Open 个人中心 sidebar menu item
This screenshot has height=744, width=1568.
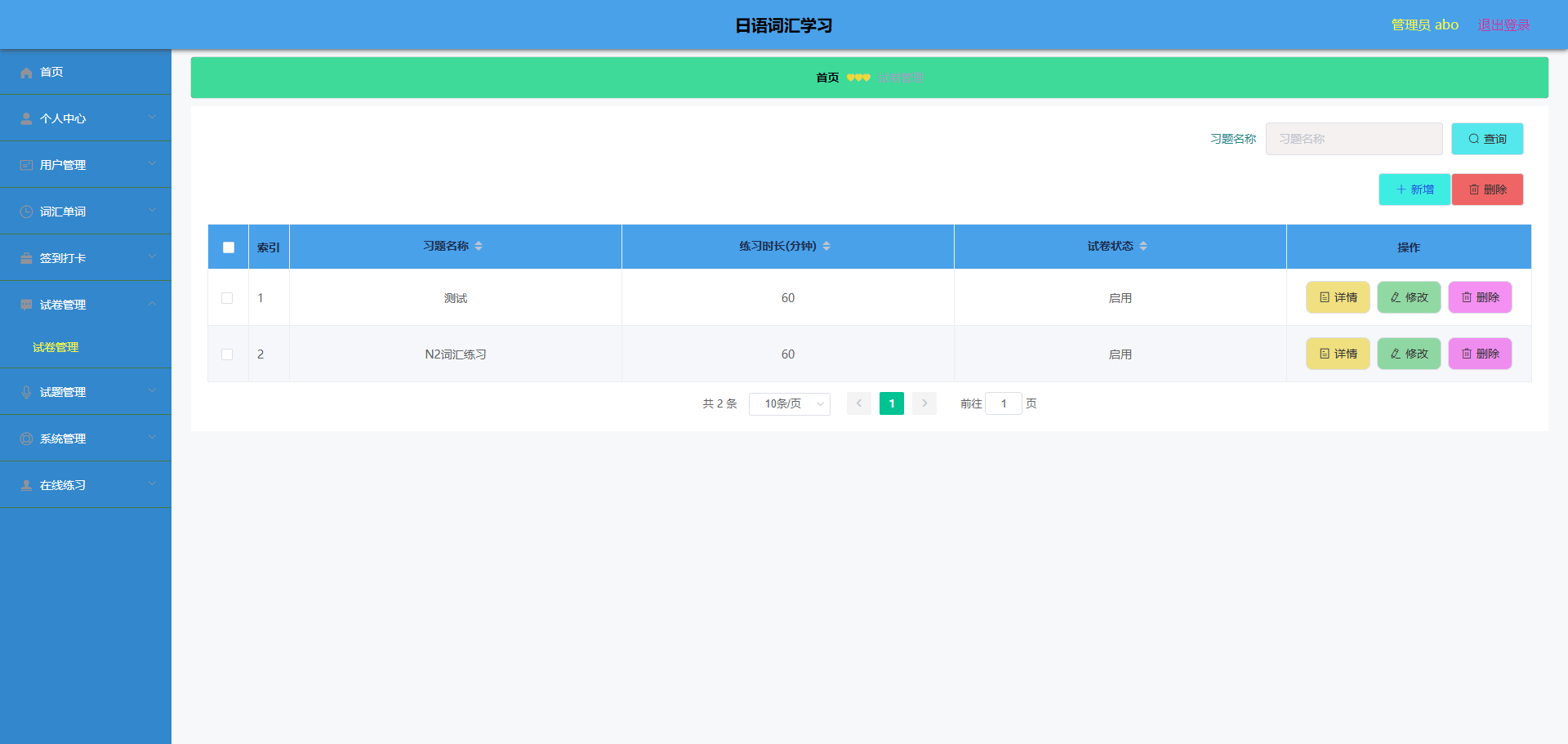coord(86,119)
